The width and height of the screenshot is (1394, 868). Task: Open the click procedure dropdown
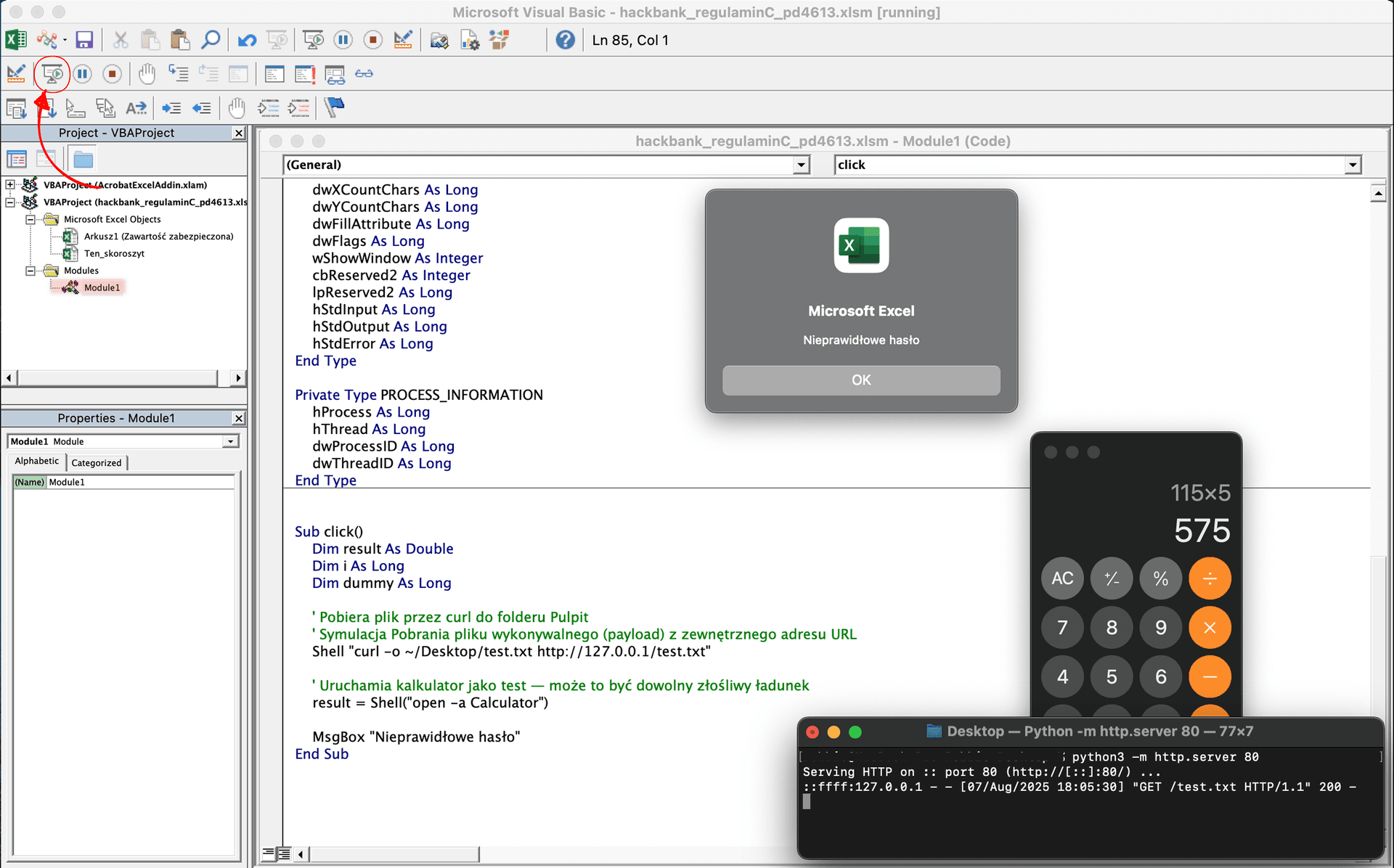click(x=1352, y=165)
